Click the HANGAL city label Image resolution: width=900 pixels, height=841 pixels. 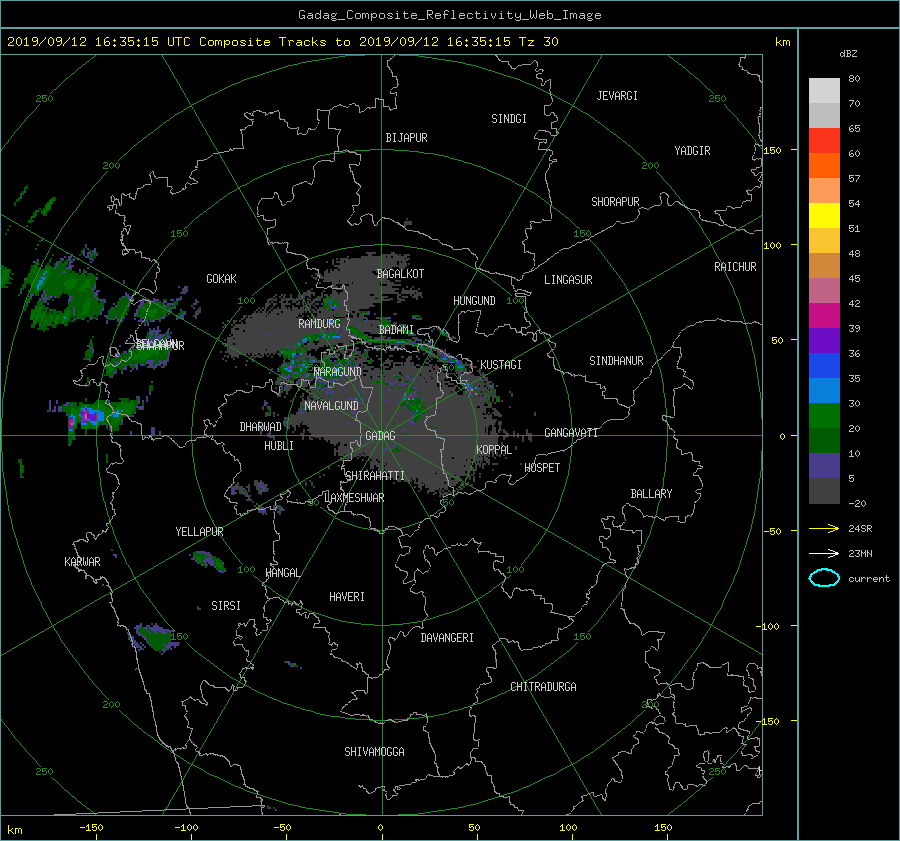coord(282,573)
